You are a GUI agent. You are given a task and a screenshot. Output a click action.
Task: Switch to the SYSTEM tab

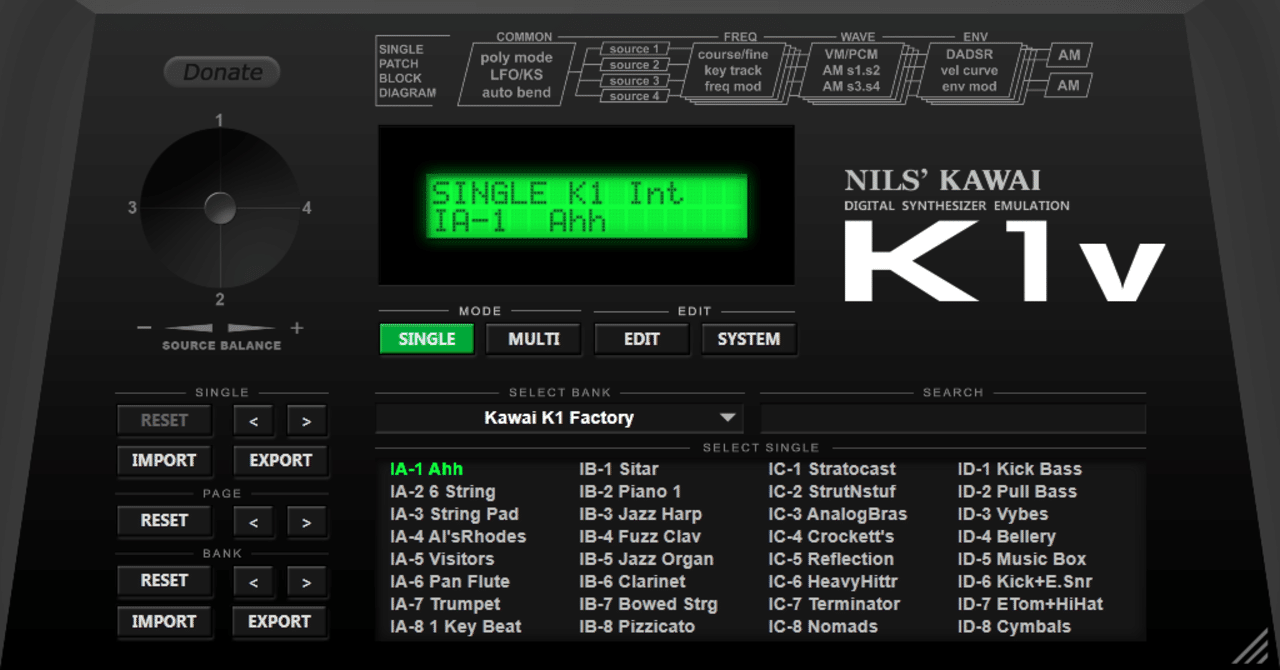(749, 339)
